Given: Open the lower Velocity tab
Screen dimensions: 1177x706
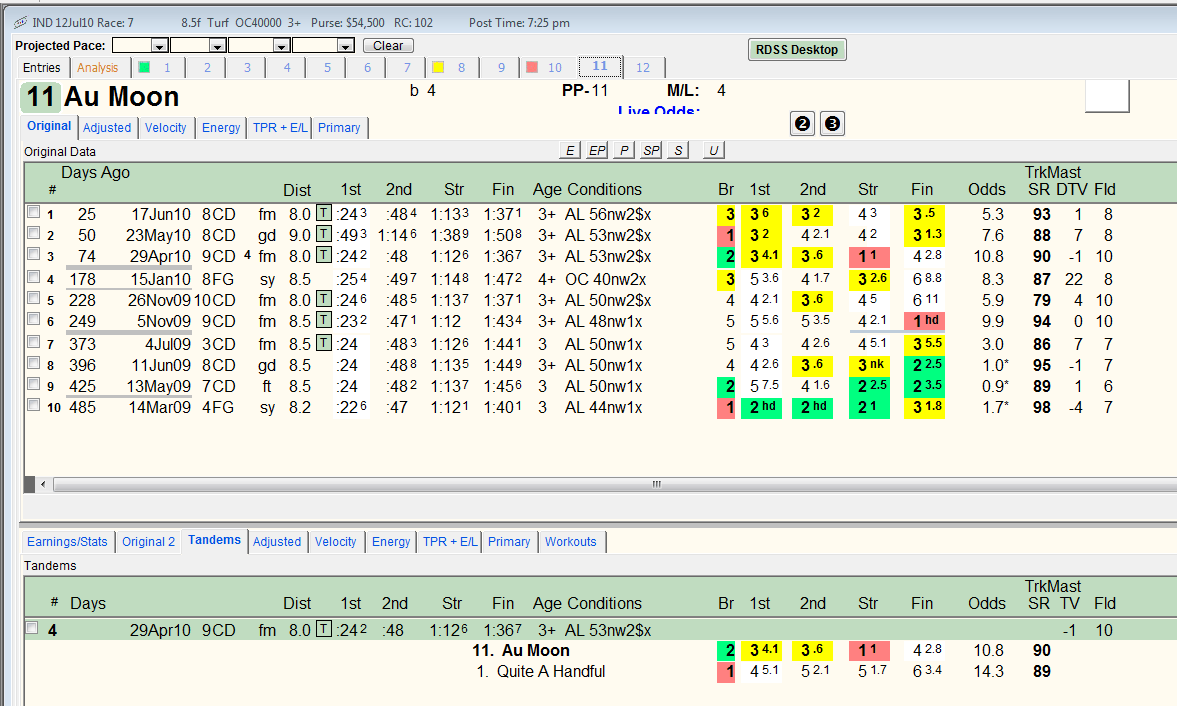Looking at the screenshot, I should click(336, 542).
